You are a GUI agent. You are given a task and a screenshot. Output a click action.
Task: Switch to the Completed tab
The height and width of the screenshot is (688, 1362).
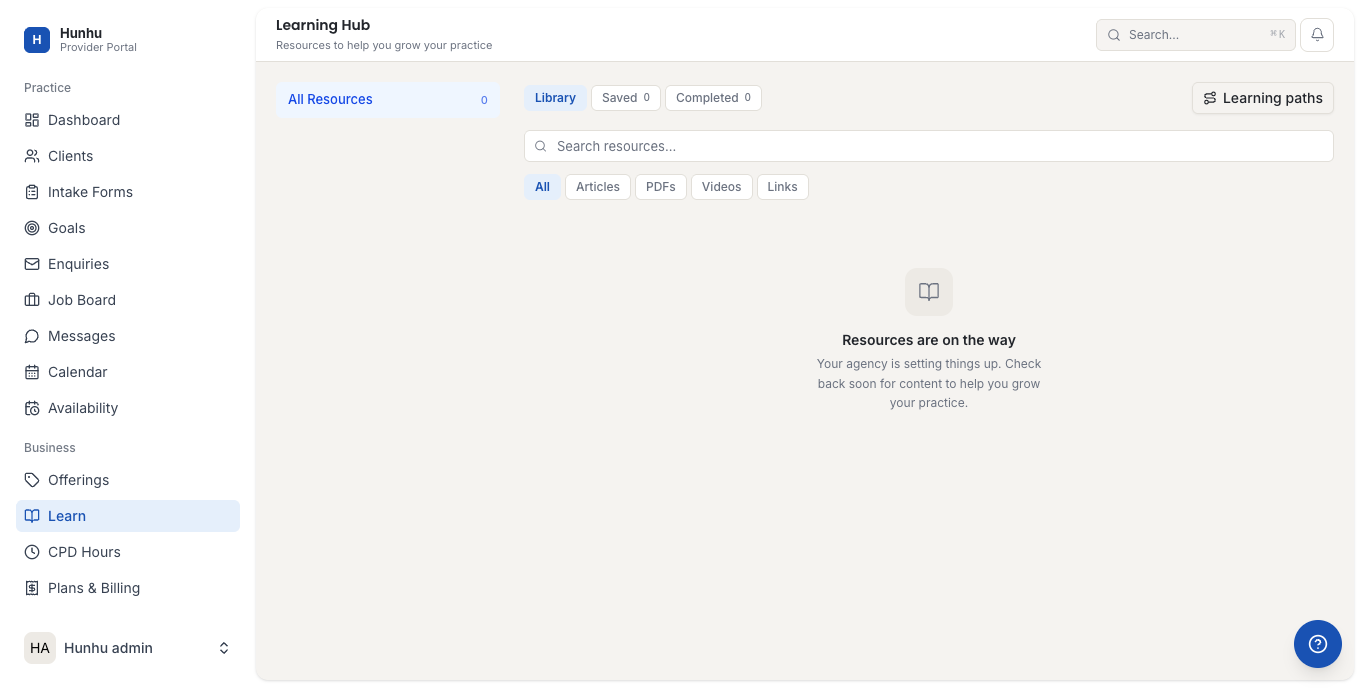tap(713, 98)
